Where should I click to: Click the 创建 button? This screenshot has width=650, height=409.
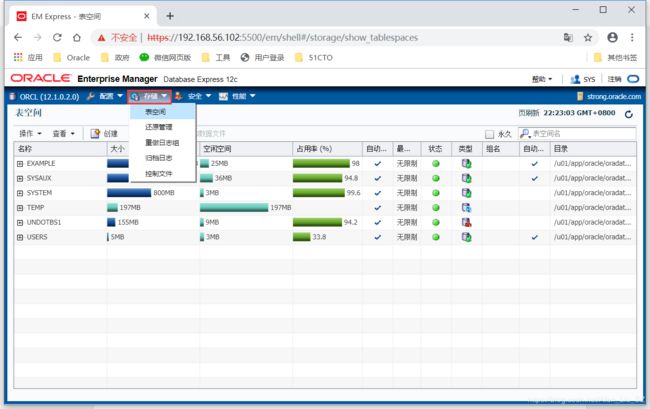click(x=104, y=133)
